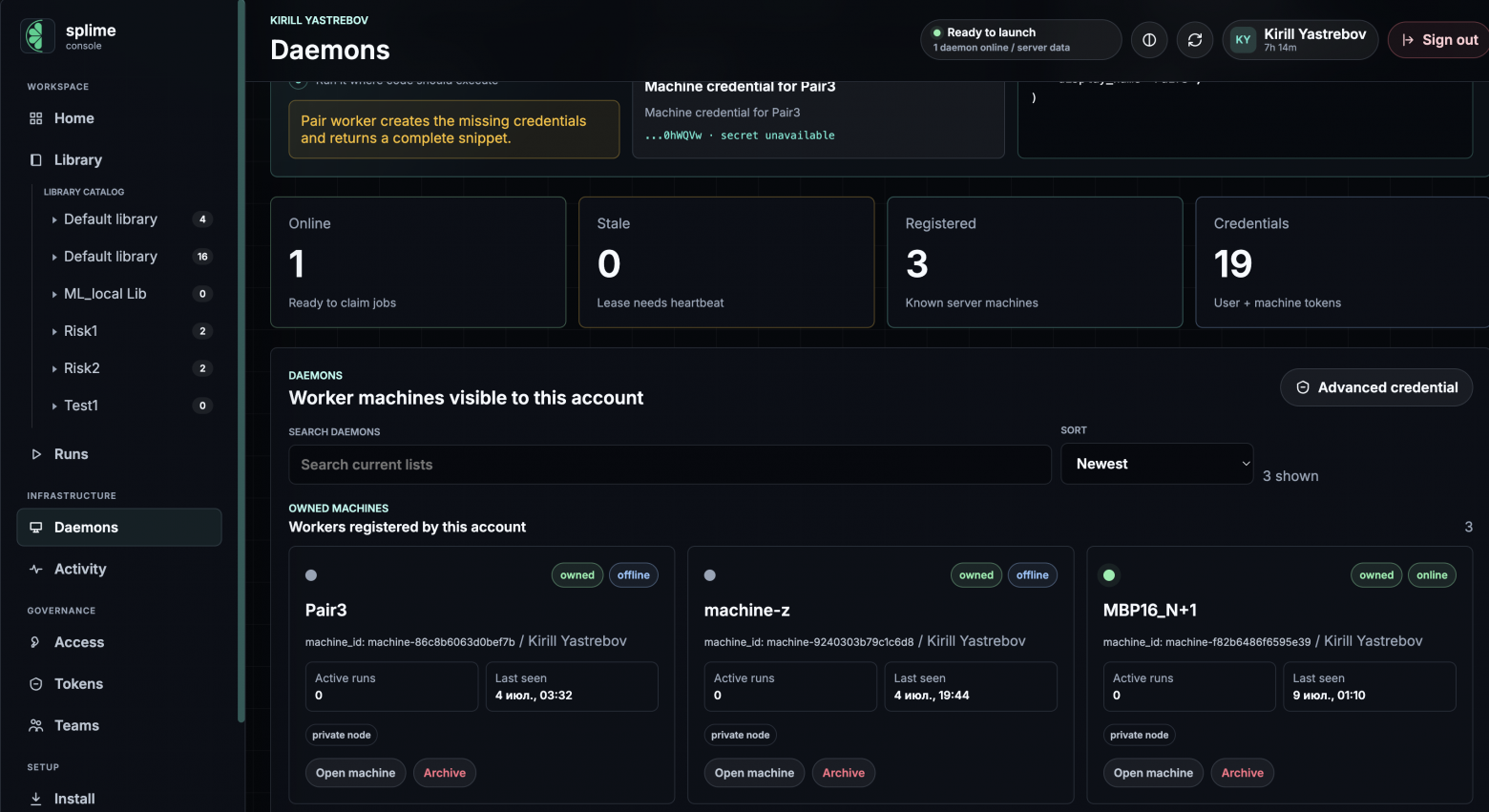Open the Access governance page
Viewport: 1489px width, 812px height.
[x=119, y=642]
